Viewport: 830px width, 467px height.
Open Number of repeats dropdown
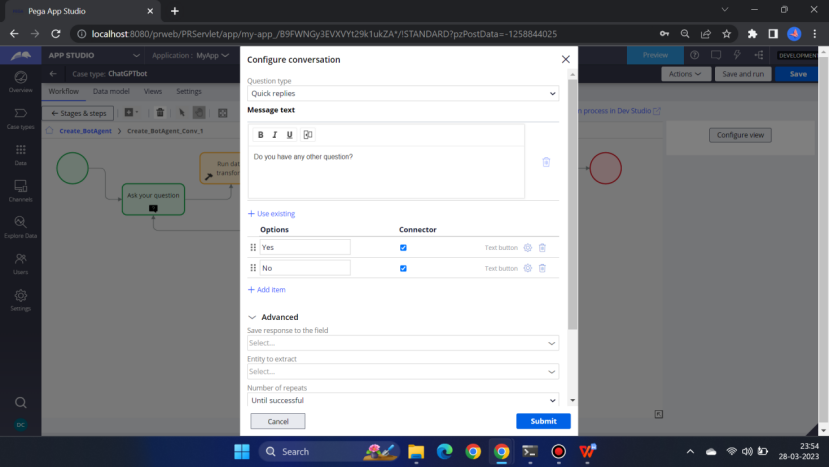click(403, 400)
